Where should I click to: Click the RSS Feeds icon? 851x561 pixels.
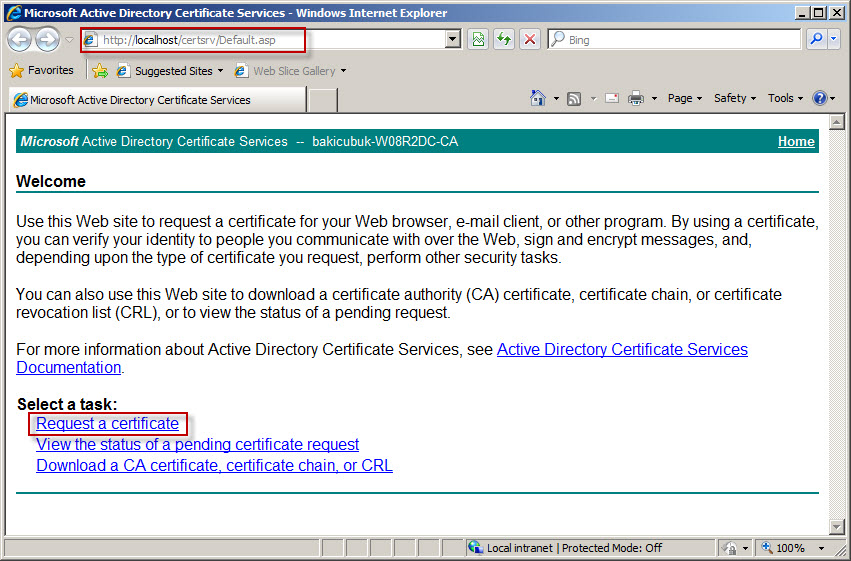574,98
